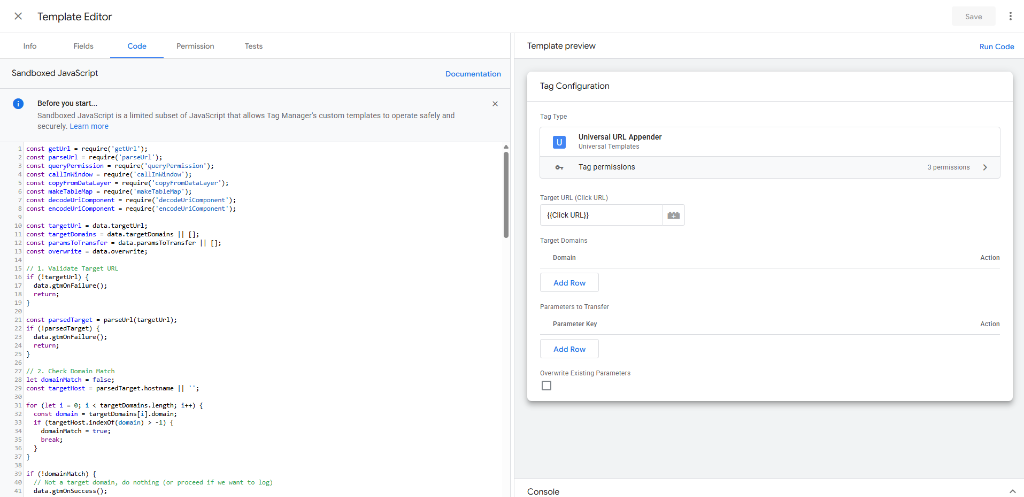Click code line 'let domainMatch = false;'
Viewport: 1024px width, 497px height.
71,379
